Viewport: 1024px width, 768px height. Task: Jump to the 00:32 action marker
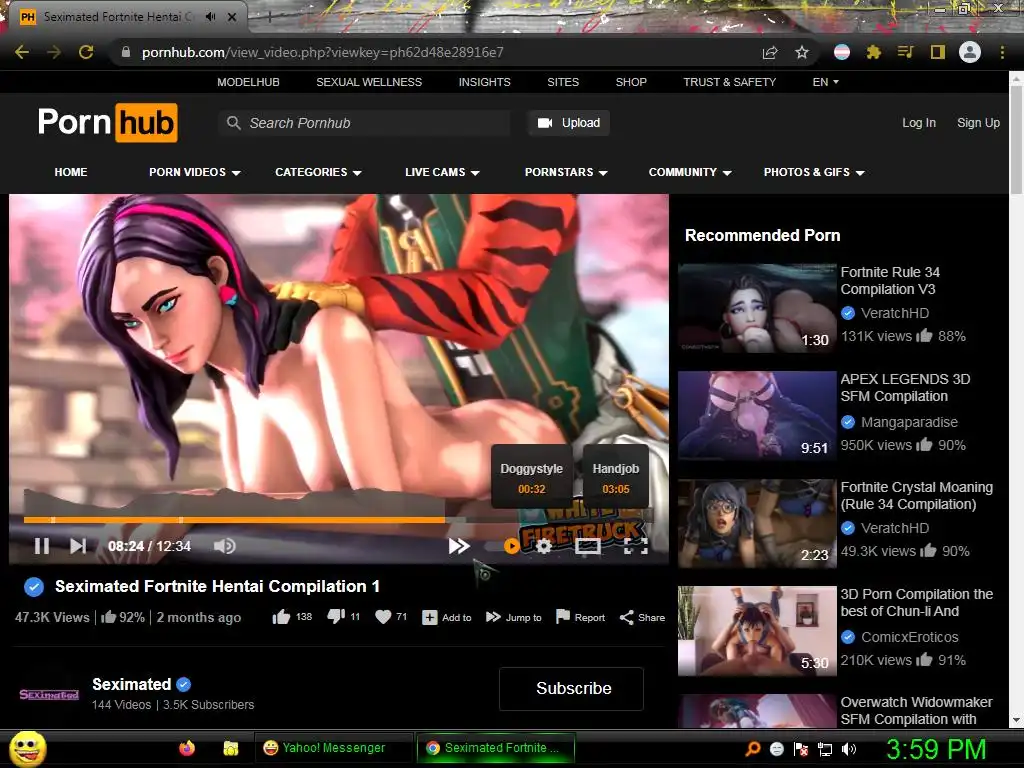tap(532, 478)
